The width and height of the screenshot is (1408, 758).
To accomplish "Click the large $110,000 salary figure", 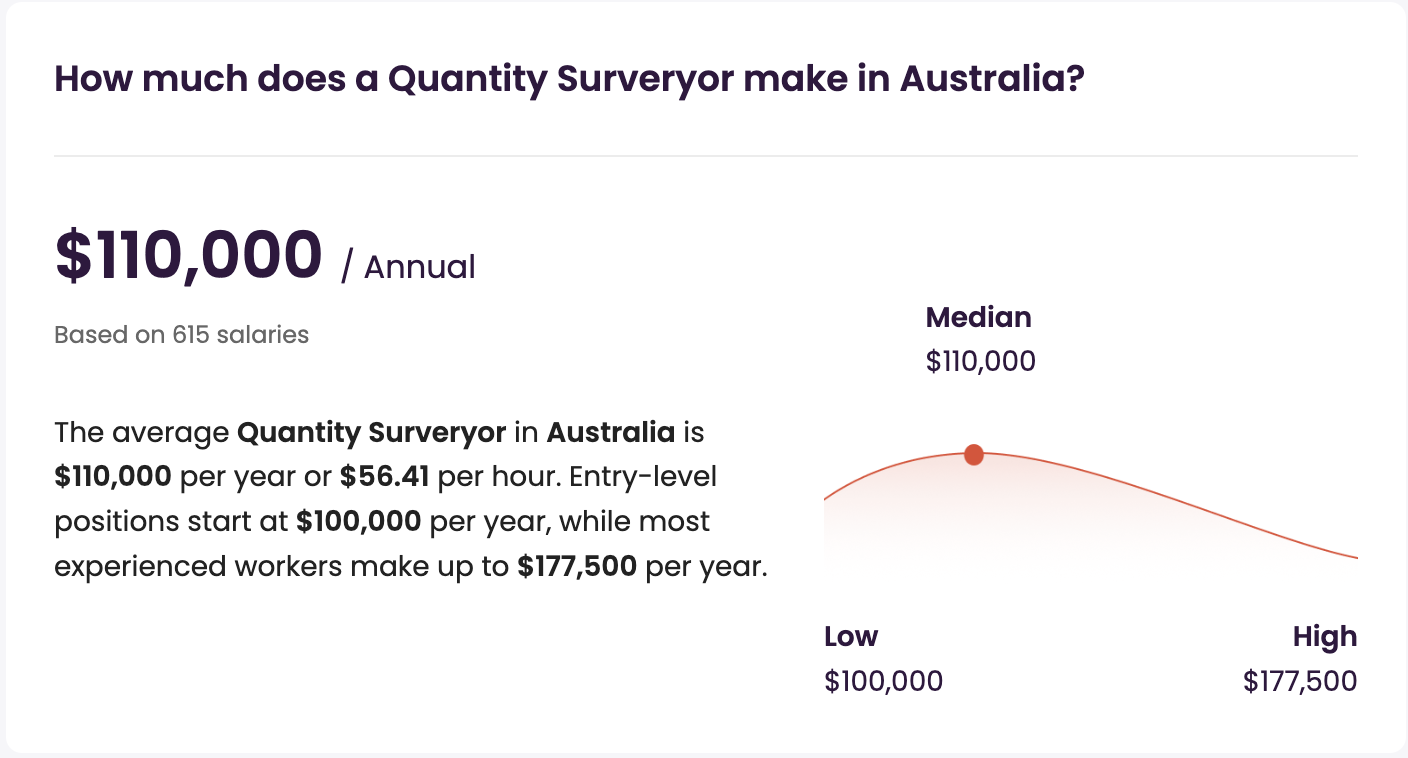I will (x=189, y=256).
